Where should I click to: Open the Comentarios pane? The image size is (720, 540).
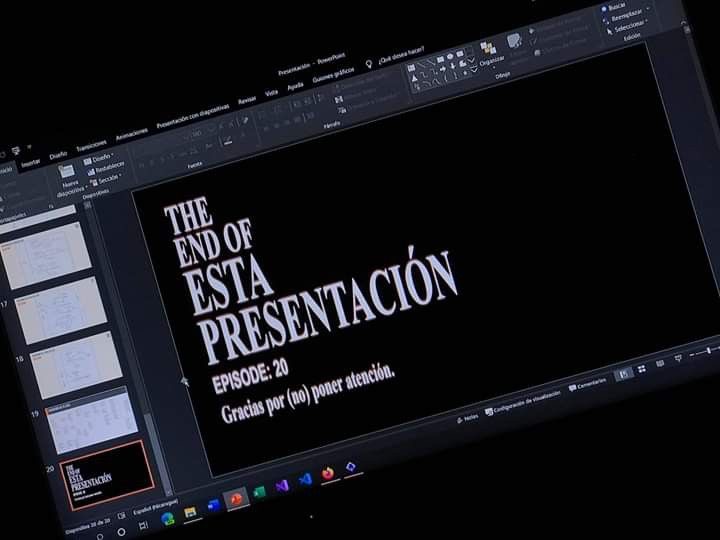coord(587,384)
